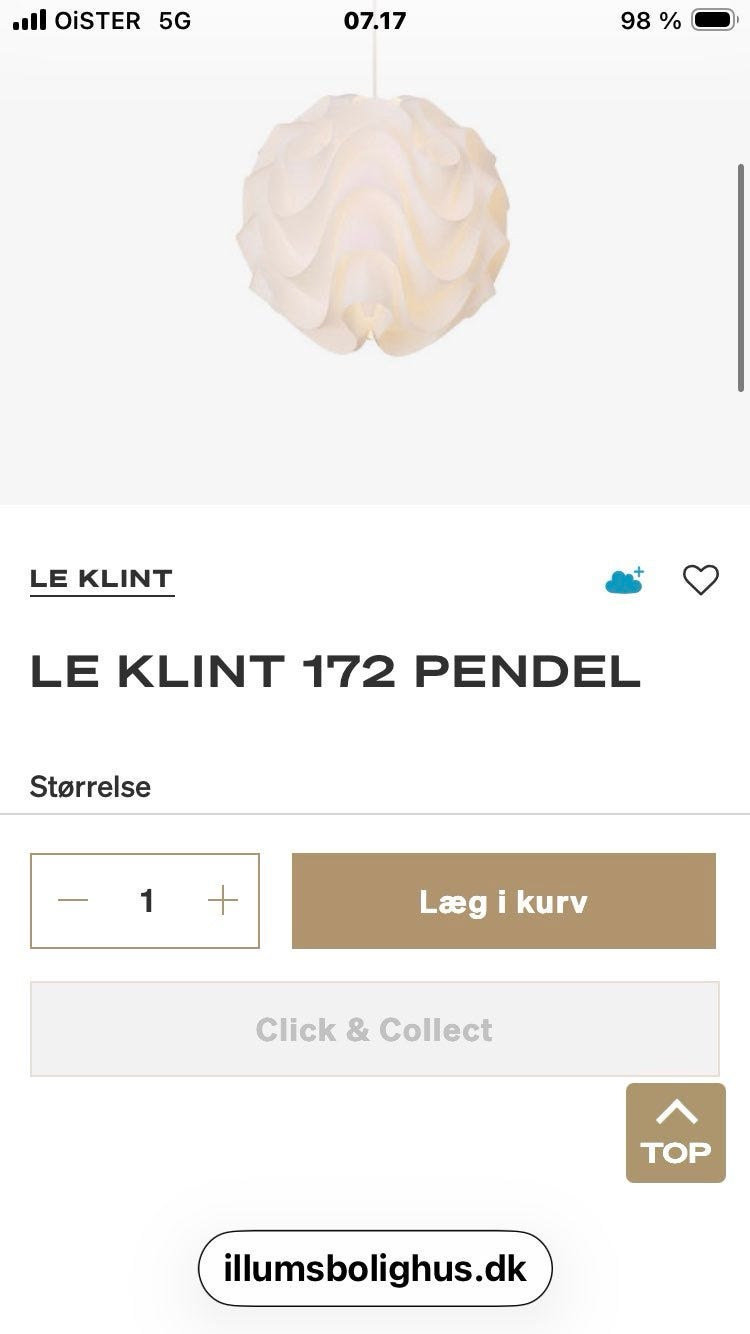This screenshot has height=1334, width=750.
Task: Tap the 07.17 clock in status bar
Action: [374, 21]
